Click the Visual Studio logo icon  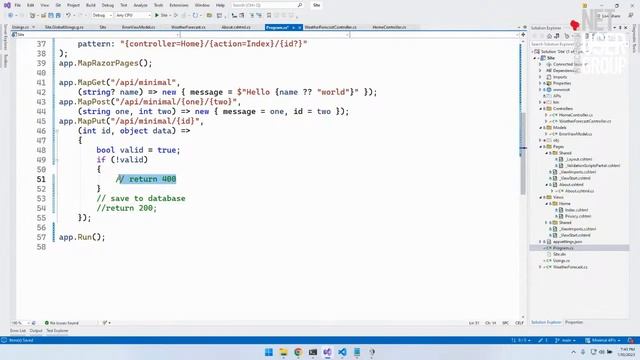(7, 5)
